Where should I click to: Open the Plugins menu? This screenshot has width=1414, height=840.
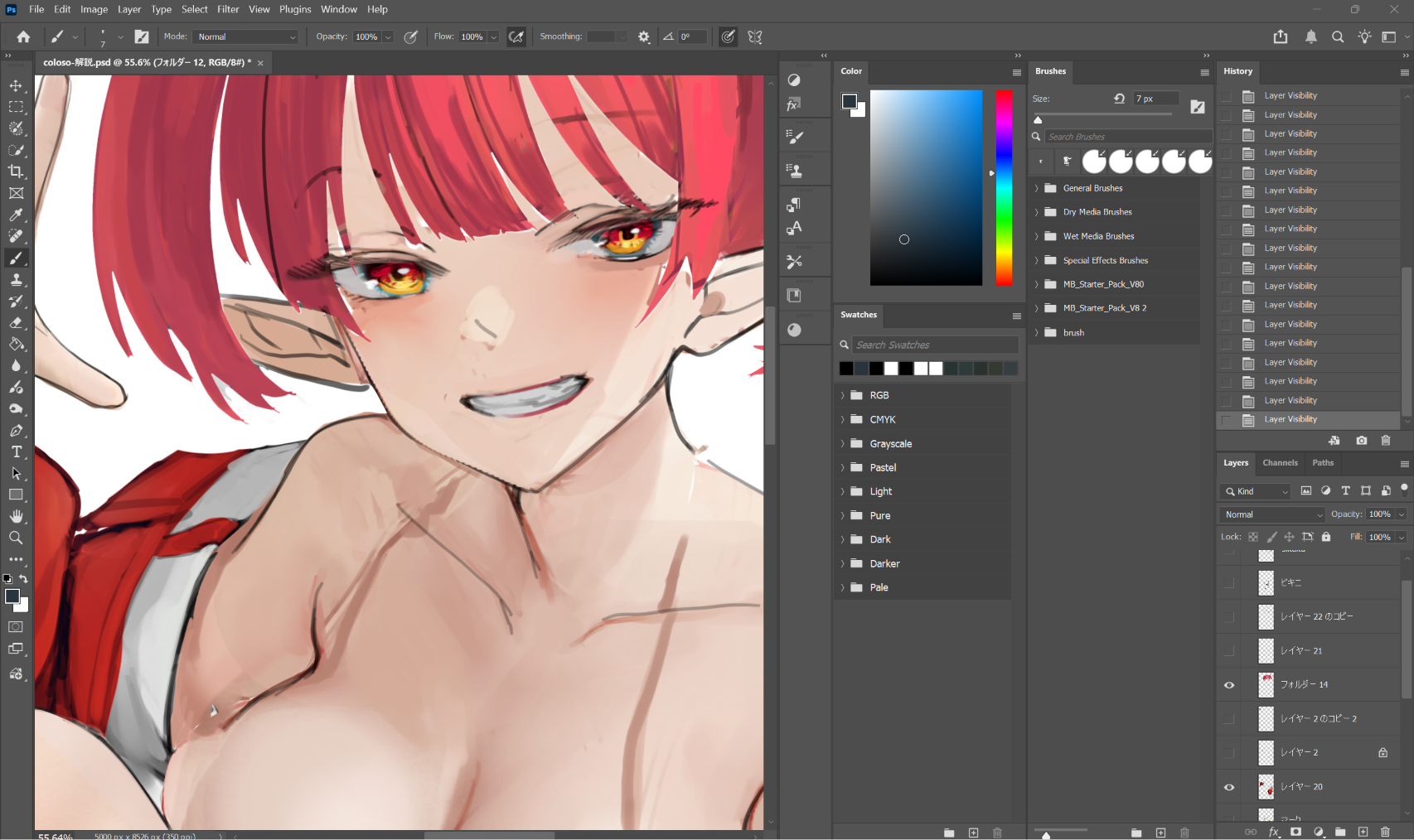pyautogui.click(x=295, y=9)
